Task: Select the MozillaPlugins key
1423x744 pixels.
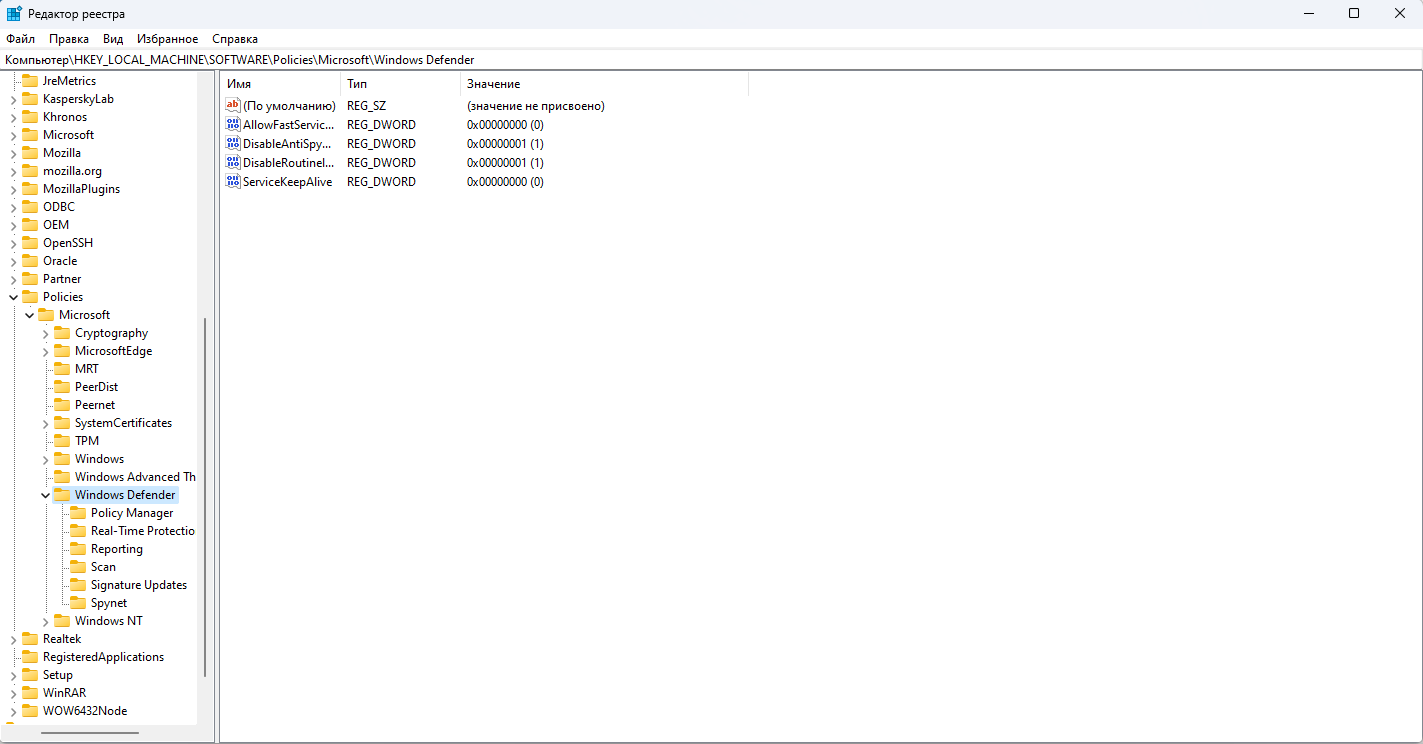Action: point(81,188)
